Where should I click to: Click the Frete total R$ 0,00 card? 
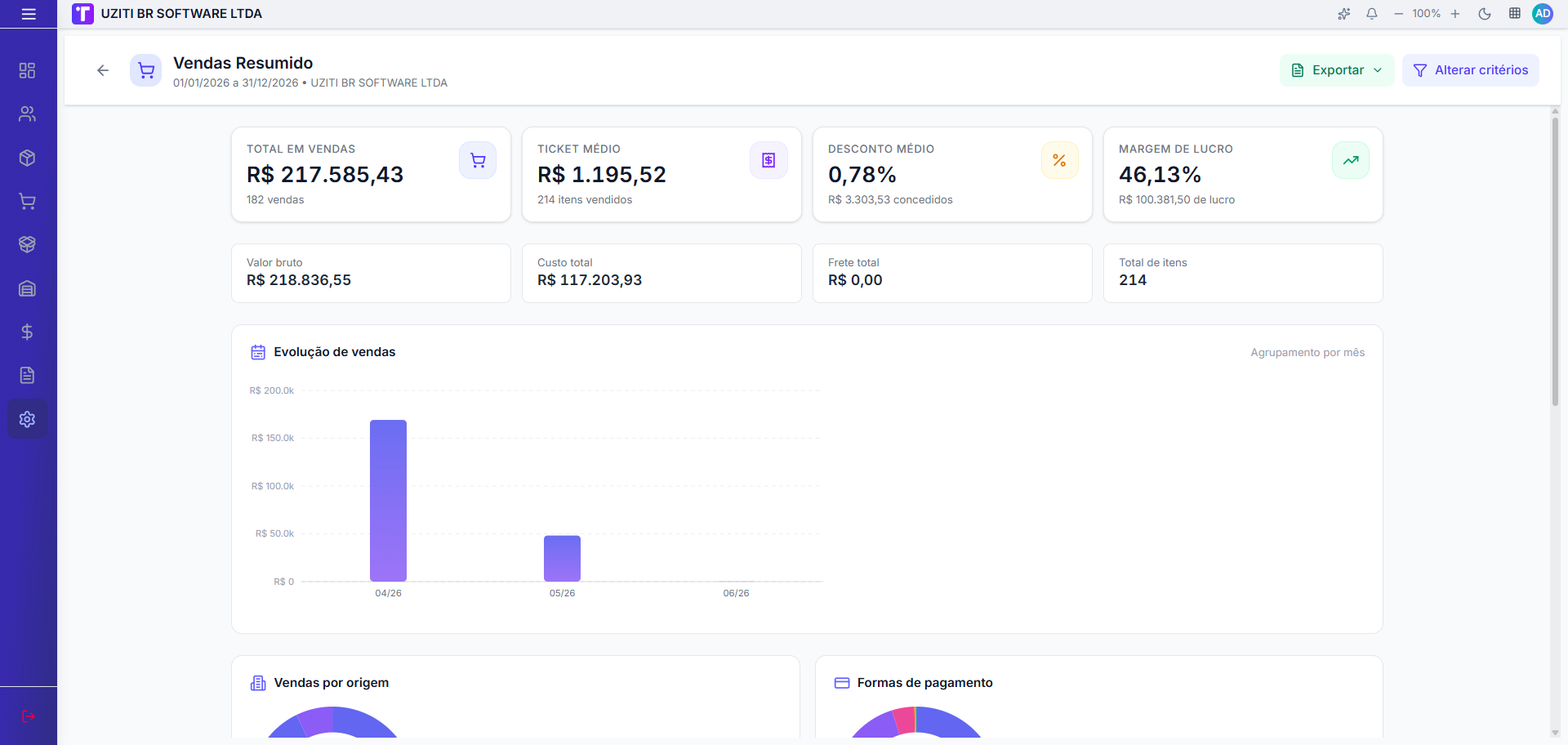952,273
